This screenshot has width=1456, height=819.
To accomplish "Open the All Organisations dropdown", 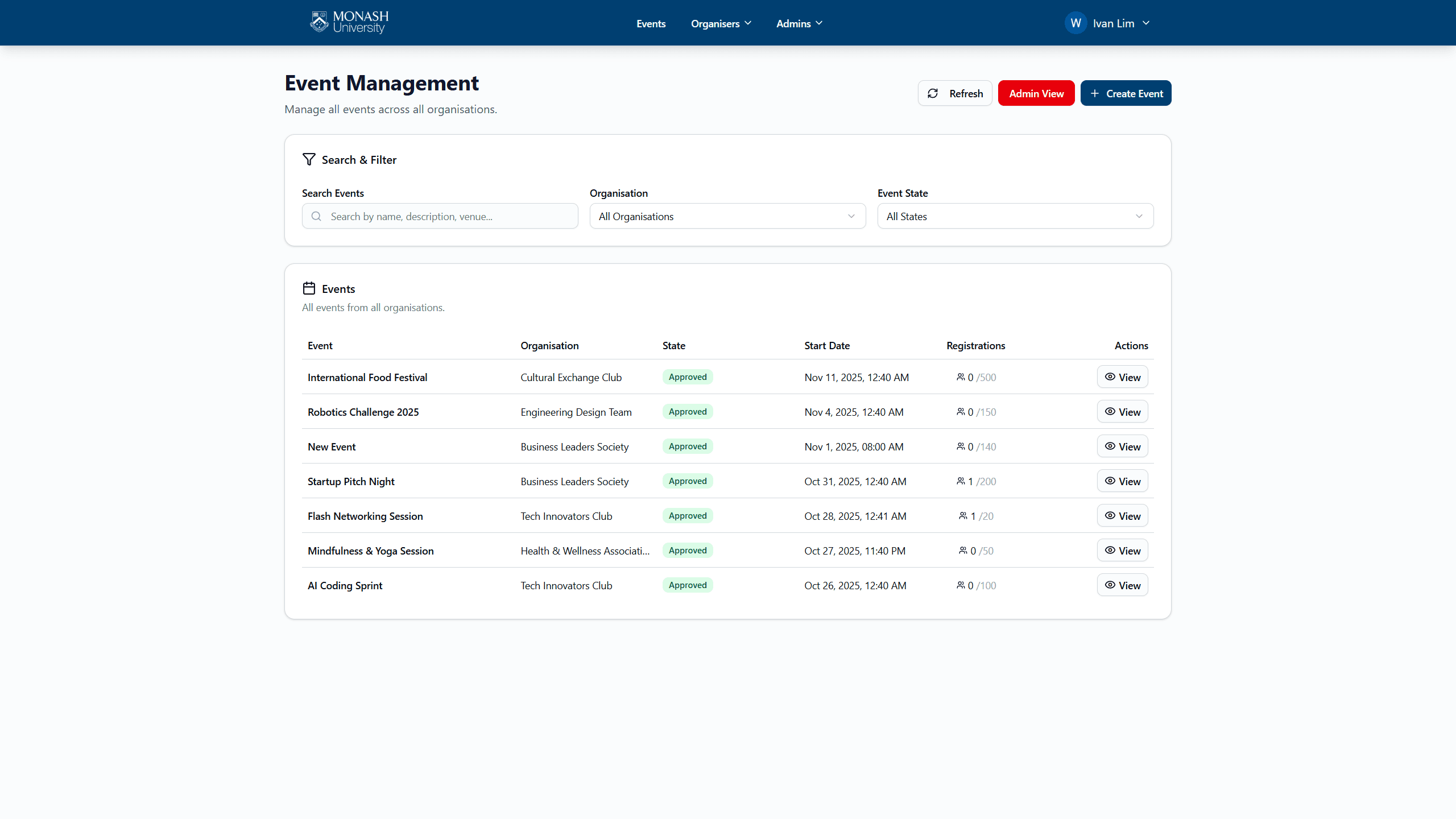I will click(x=727, y=216).
